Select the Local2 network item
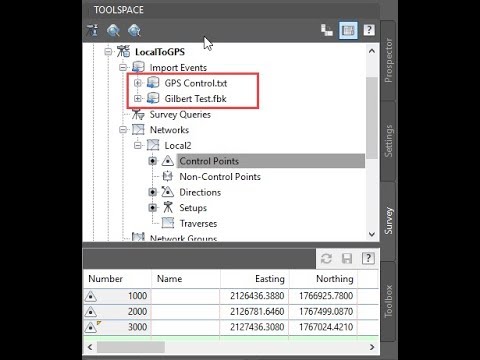 pos(178,146)
